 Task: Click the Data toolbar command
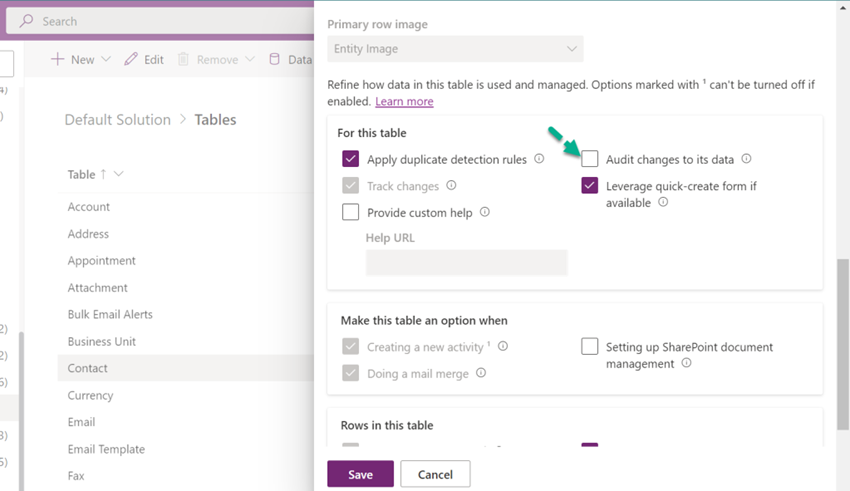pos(291,60)
